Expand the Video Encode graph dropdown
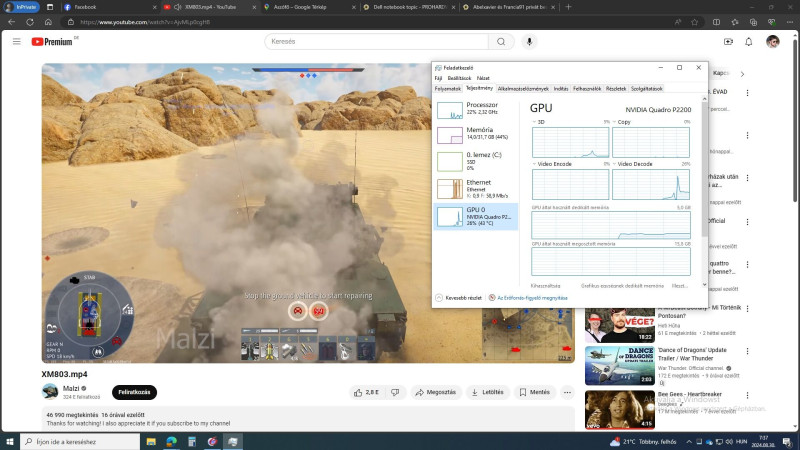 (x=534, y=164)
